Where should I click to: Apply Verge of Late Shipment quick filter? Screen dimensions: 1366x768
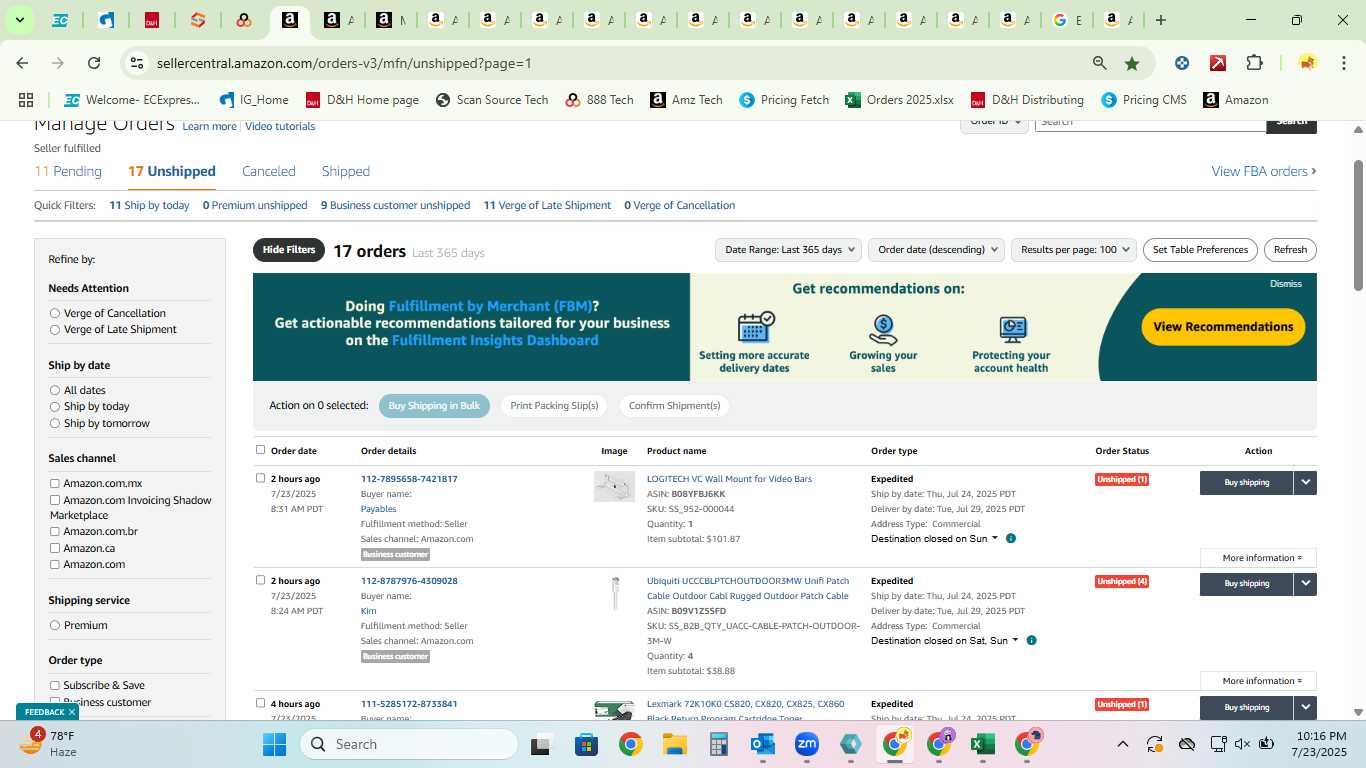point(547,205)
